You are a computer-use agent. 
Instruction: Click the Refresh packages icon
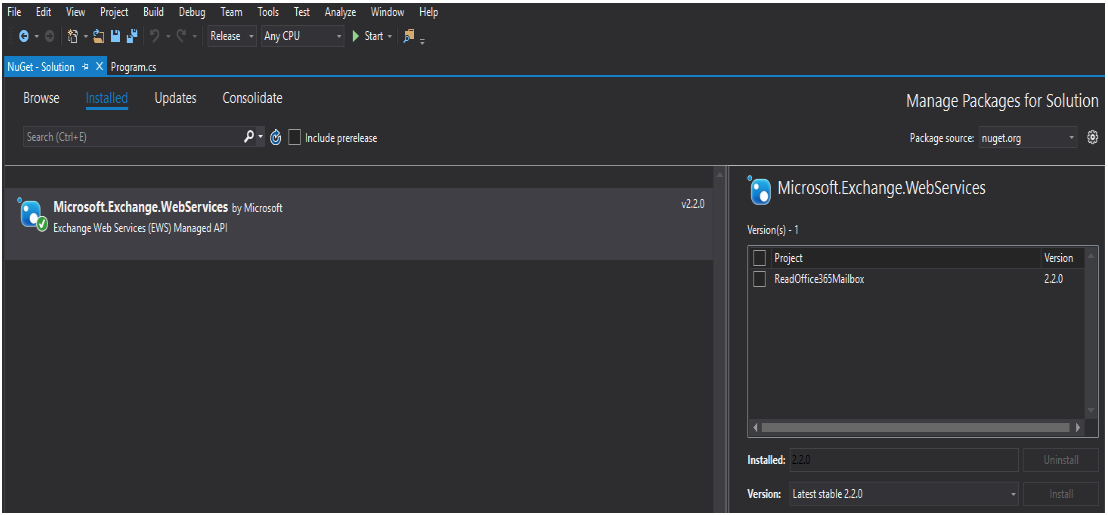(x=276, y=137)
